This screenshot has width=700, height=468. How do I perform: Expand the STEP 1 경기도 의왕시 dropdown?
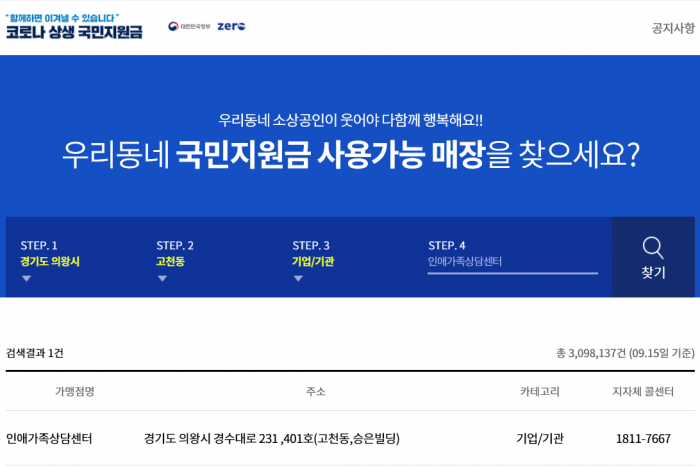click(50, 261)
